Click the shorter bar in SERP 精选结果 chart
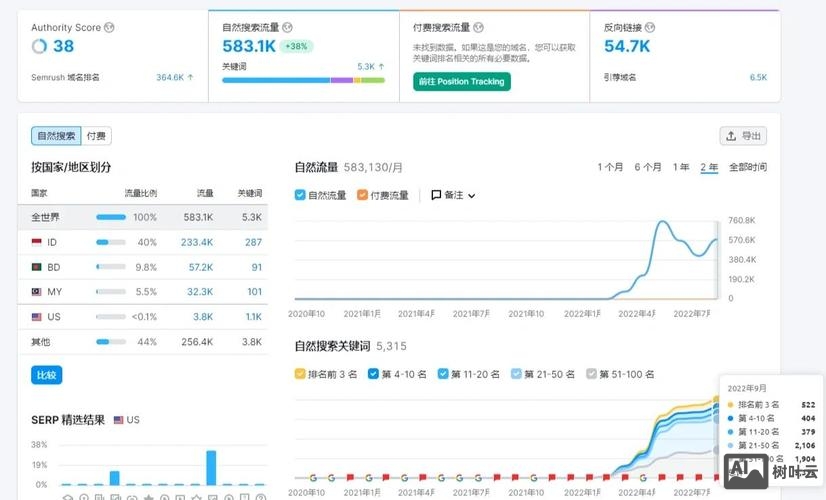 pos(114,478)
